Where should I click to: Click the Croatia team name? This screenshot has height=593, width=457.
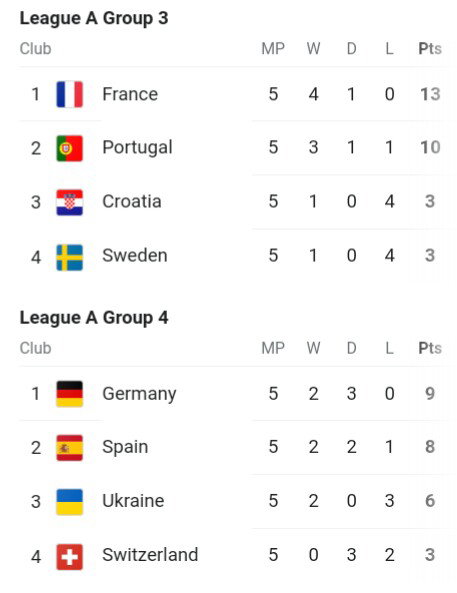pos(132,201)
